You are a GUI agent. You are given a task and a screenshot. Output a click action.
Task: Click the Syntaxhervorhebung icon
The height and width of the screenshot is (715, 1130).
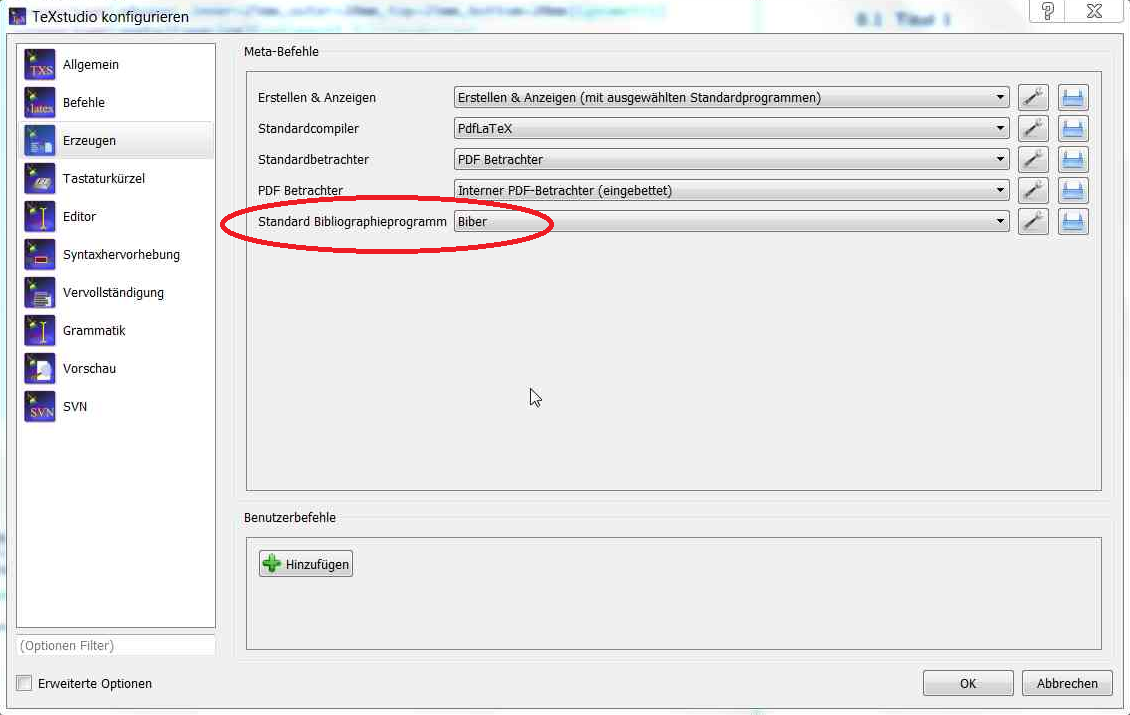tap(40, 255)
